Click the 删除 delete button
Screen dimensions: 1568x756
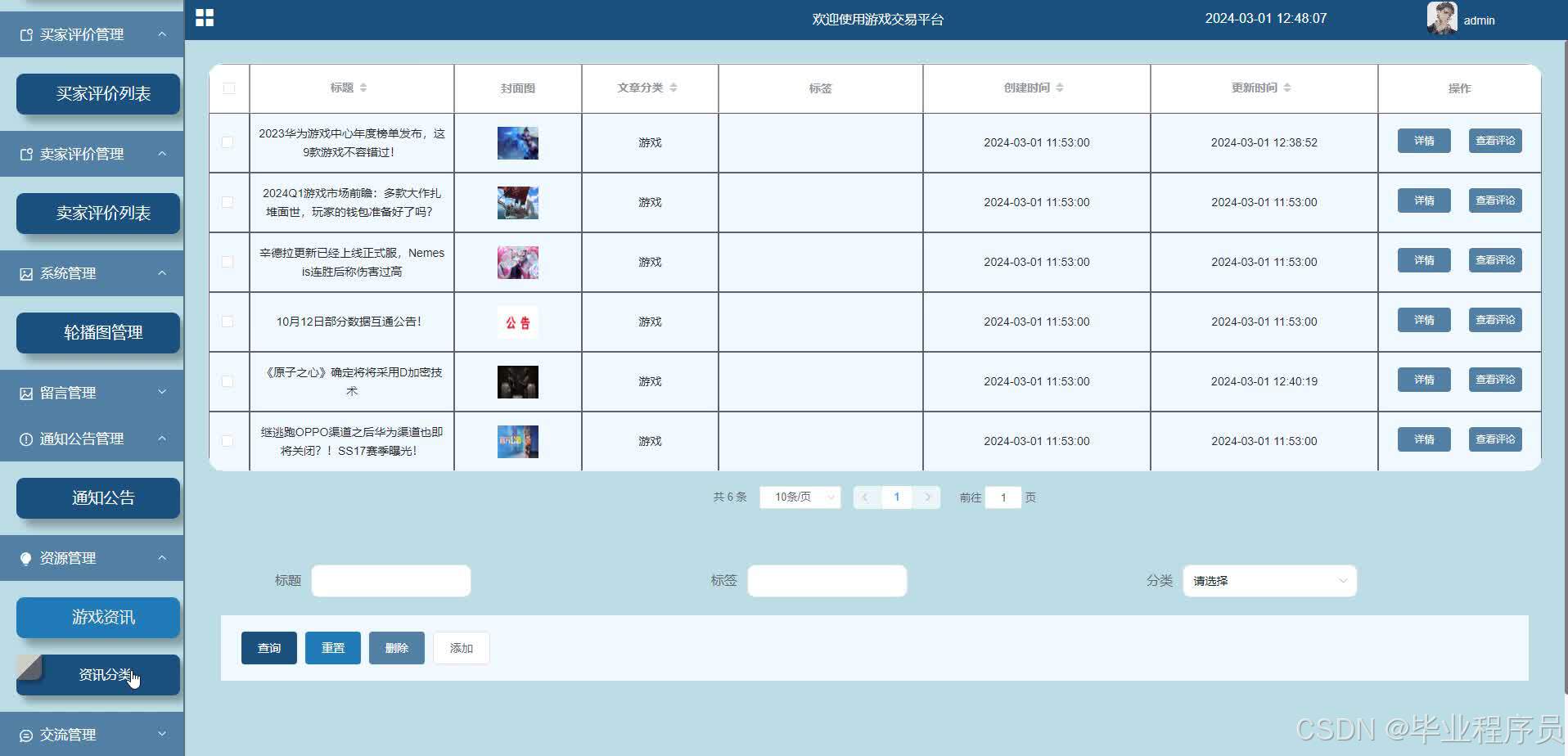pos(397,648)
